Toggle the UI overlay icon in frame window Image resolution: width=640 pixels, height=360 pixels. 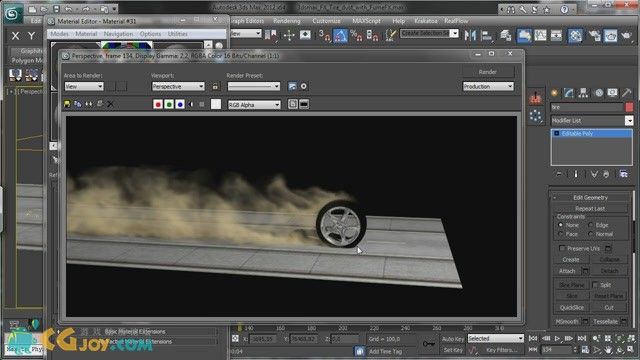tap(293, 104)
